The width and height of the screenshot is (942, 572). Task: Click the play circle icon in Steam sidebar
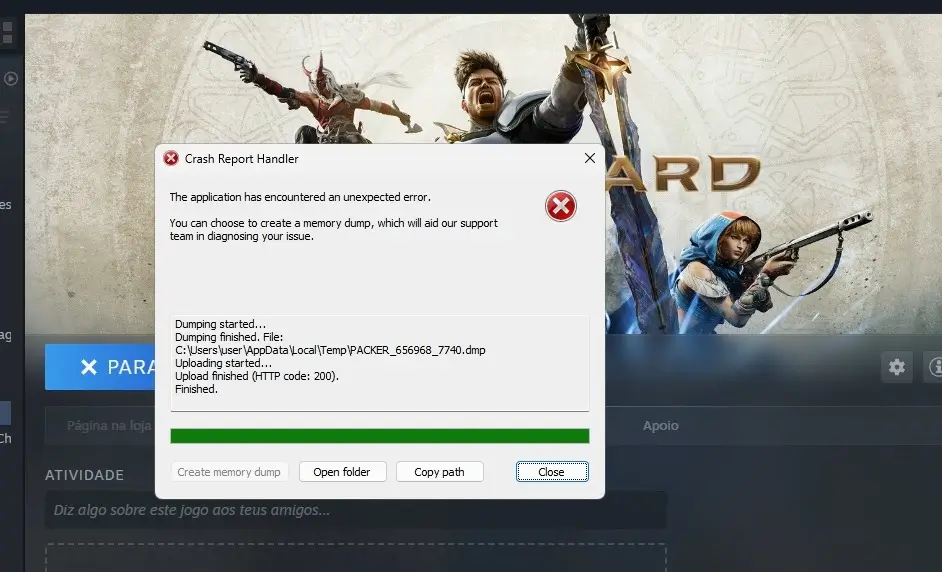11,78
